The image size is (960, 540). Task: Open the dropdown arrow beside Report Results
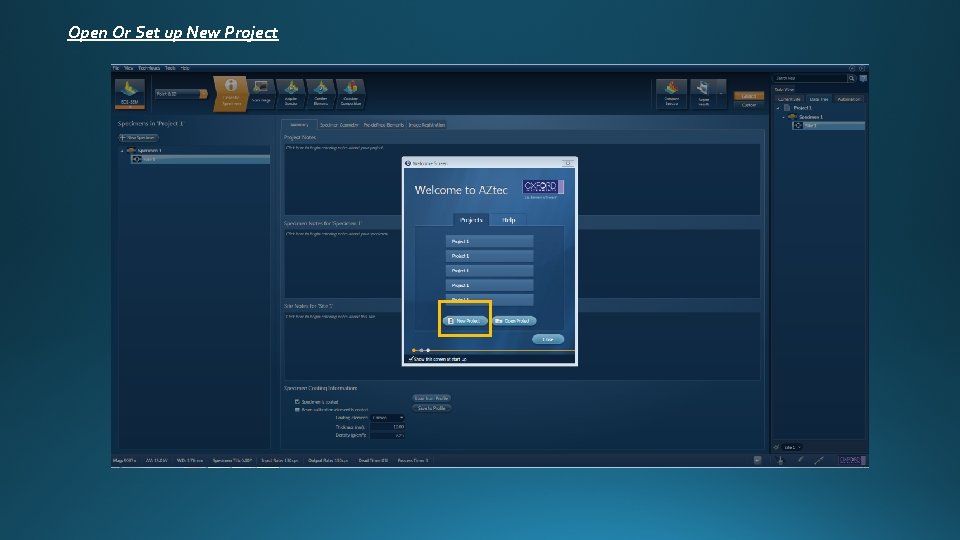click(721, 93)
